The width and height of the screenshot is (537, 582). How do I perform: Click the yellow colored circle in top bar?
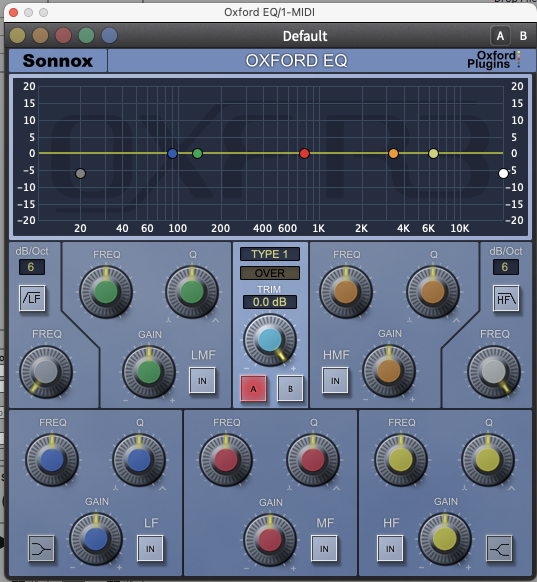pos(17,36)
